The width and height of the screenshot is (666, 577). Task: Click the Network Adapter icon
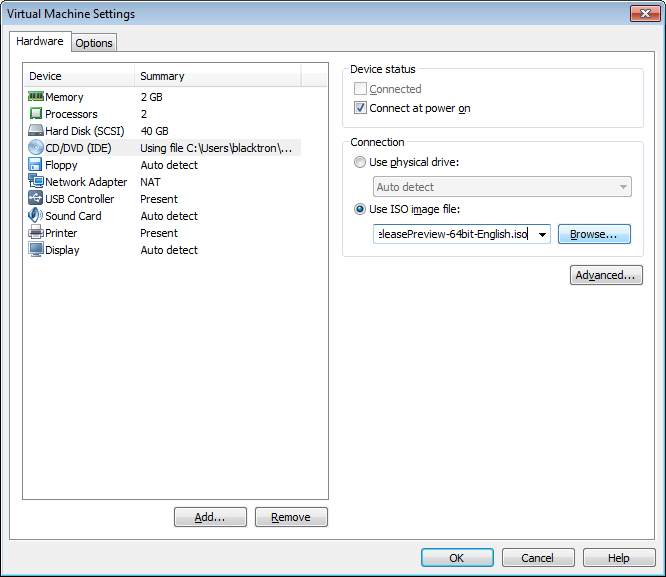coord(36,181)
